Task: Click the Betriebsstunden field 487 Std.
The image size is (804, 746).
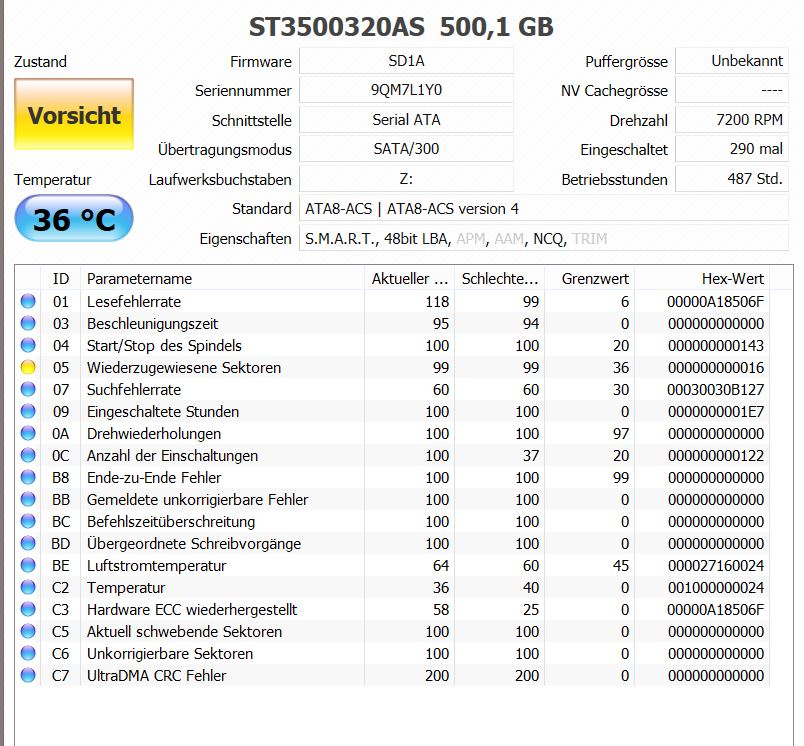Action: (x=732, y=179)
